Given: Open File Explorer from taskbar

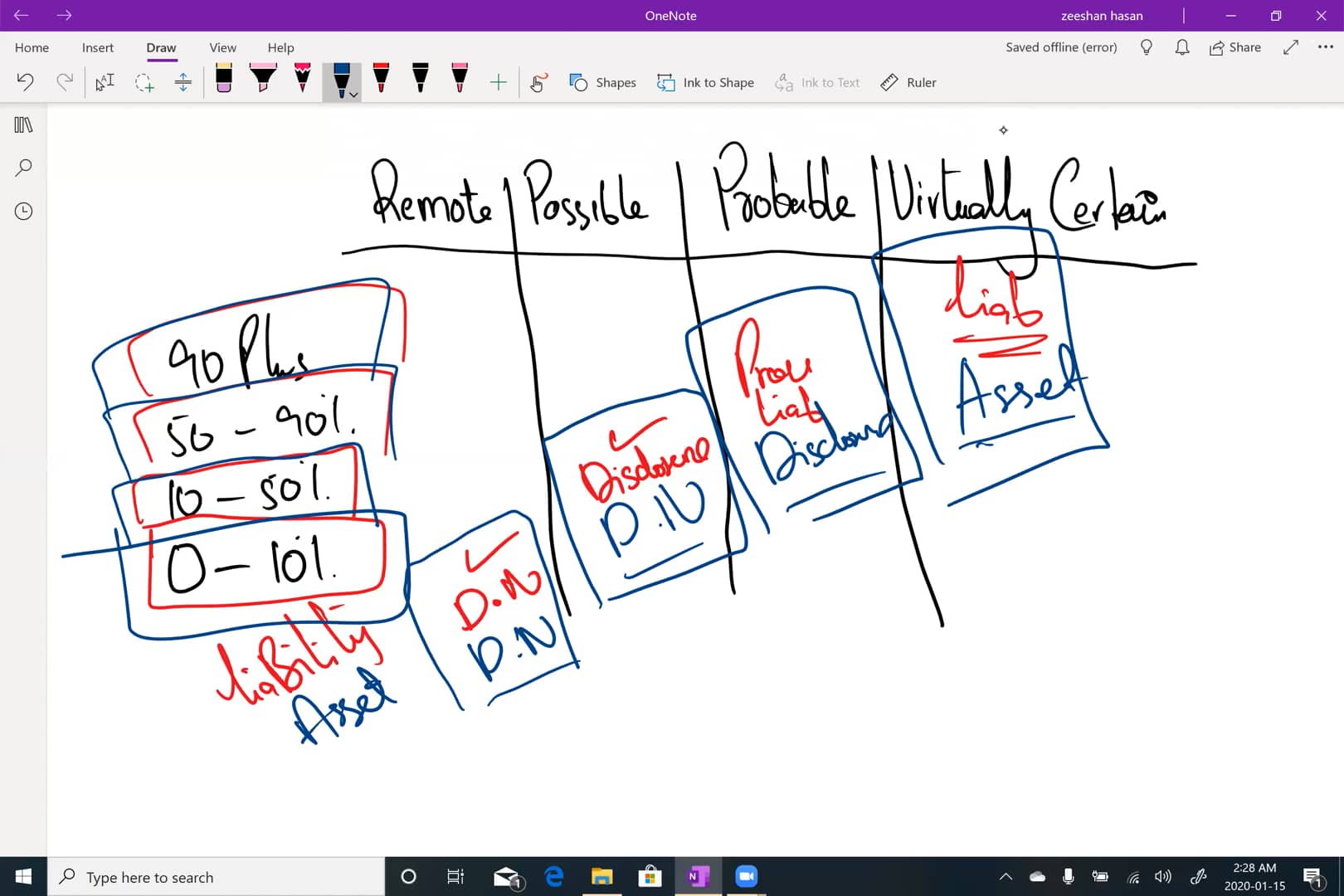Looking at the screenshot, I should [601, 877].
